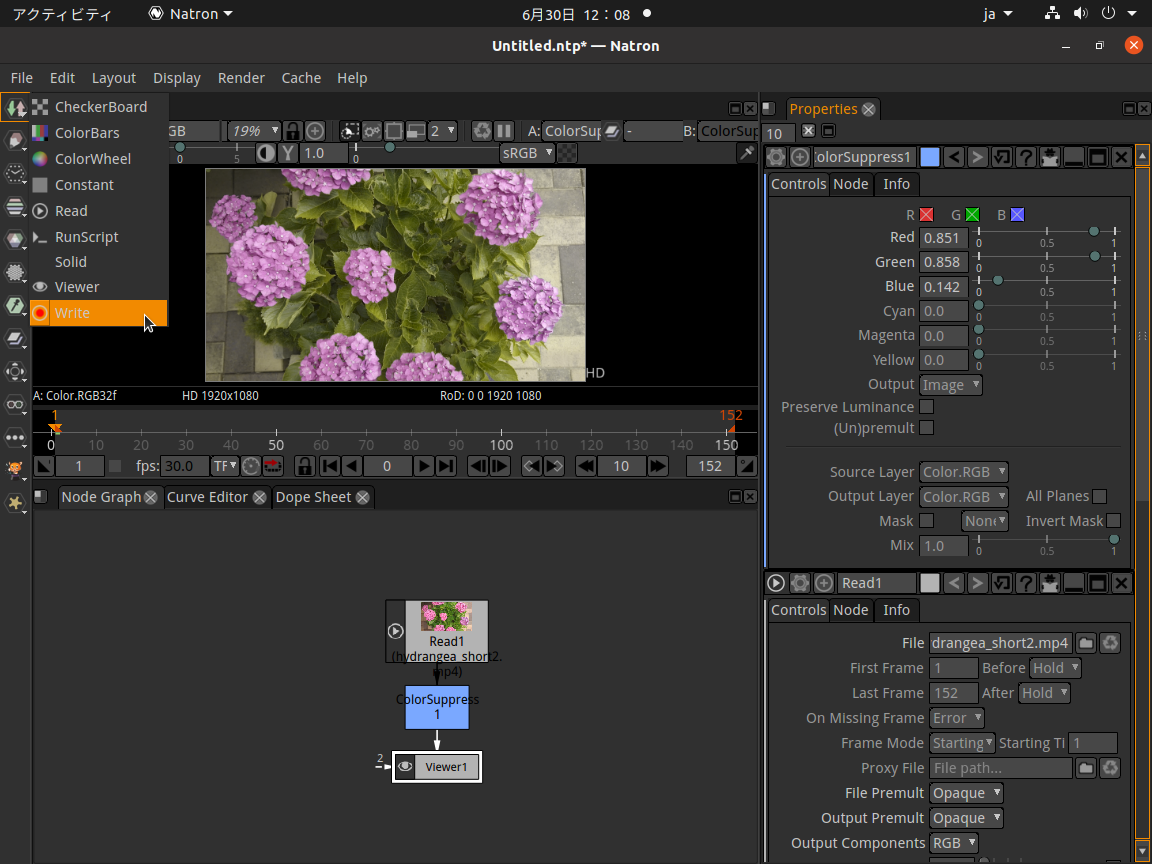The width and height of the screenshot is (1152, 864).
Task: Open help for the ColorSuppress1 node
Action: 1027,156
